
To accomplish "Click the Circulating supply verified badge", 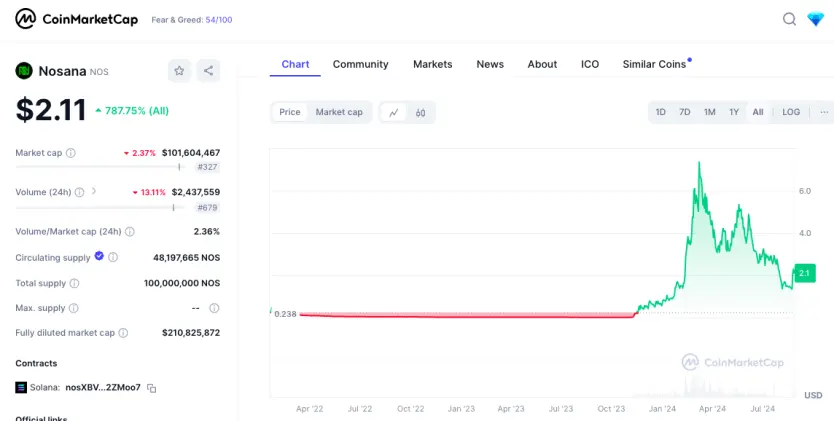I will (99, 256).
